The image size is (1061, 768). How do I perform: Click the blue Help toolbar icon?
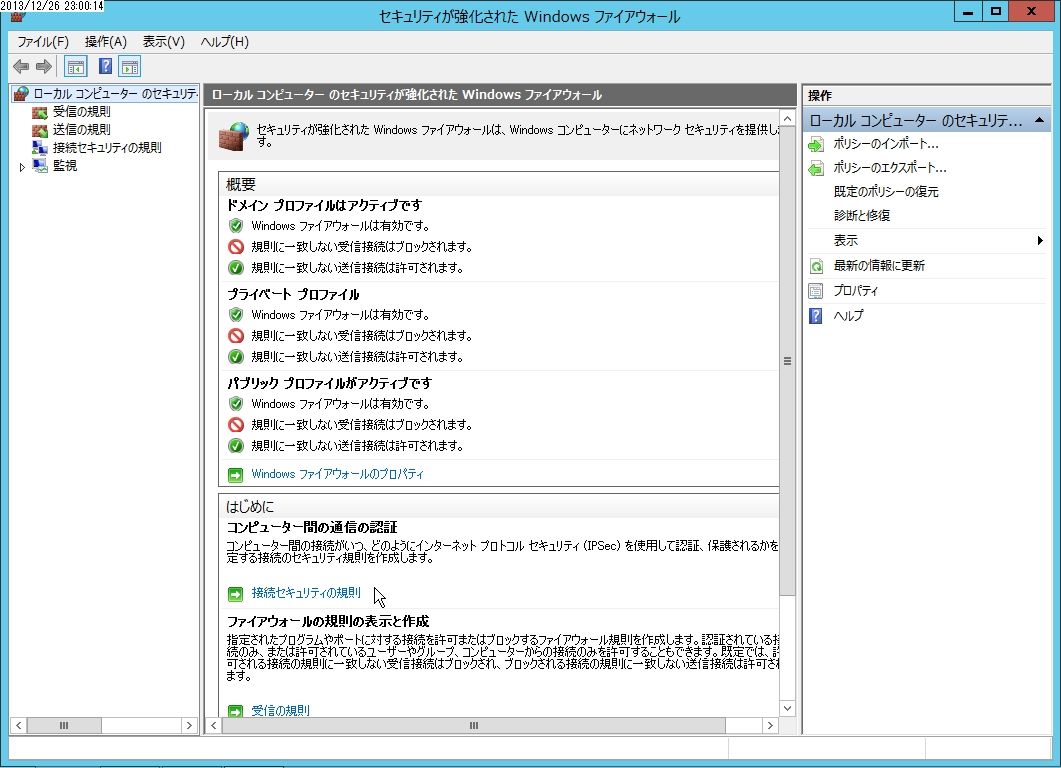[x=106, y=66]
